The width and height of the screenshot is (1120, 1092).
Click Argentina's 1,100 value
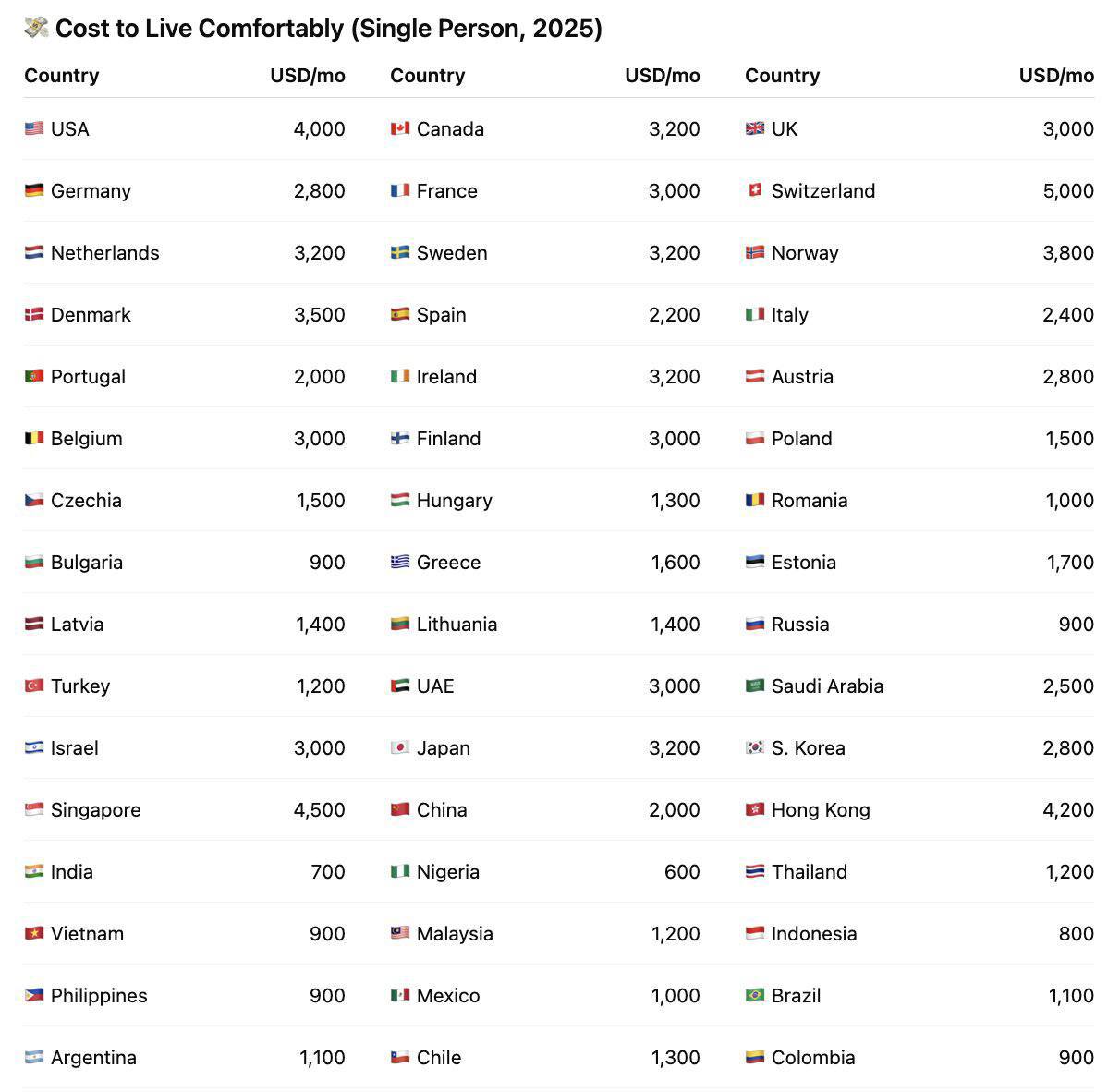tap(322, 1057)
